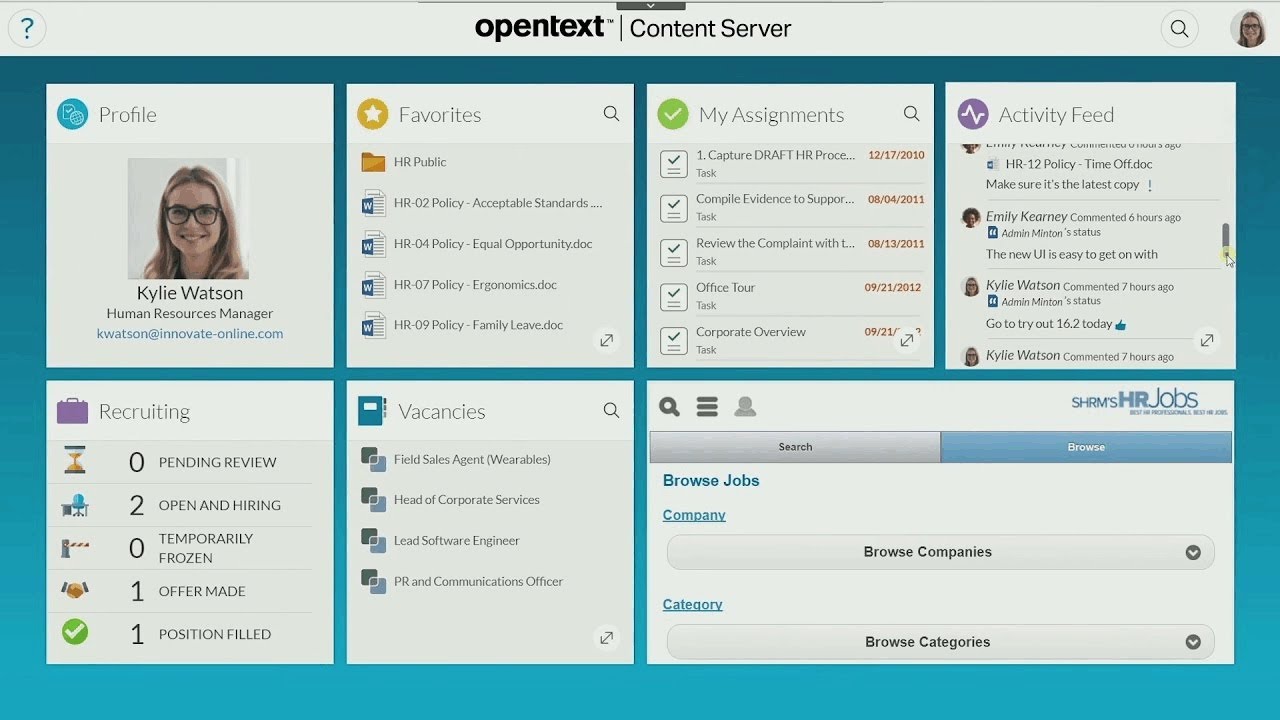Screen dimensions: 1280x720
Task: Click the HR Jobs user profile icon
Action: pyautogui.click(x=745, y=407)
